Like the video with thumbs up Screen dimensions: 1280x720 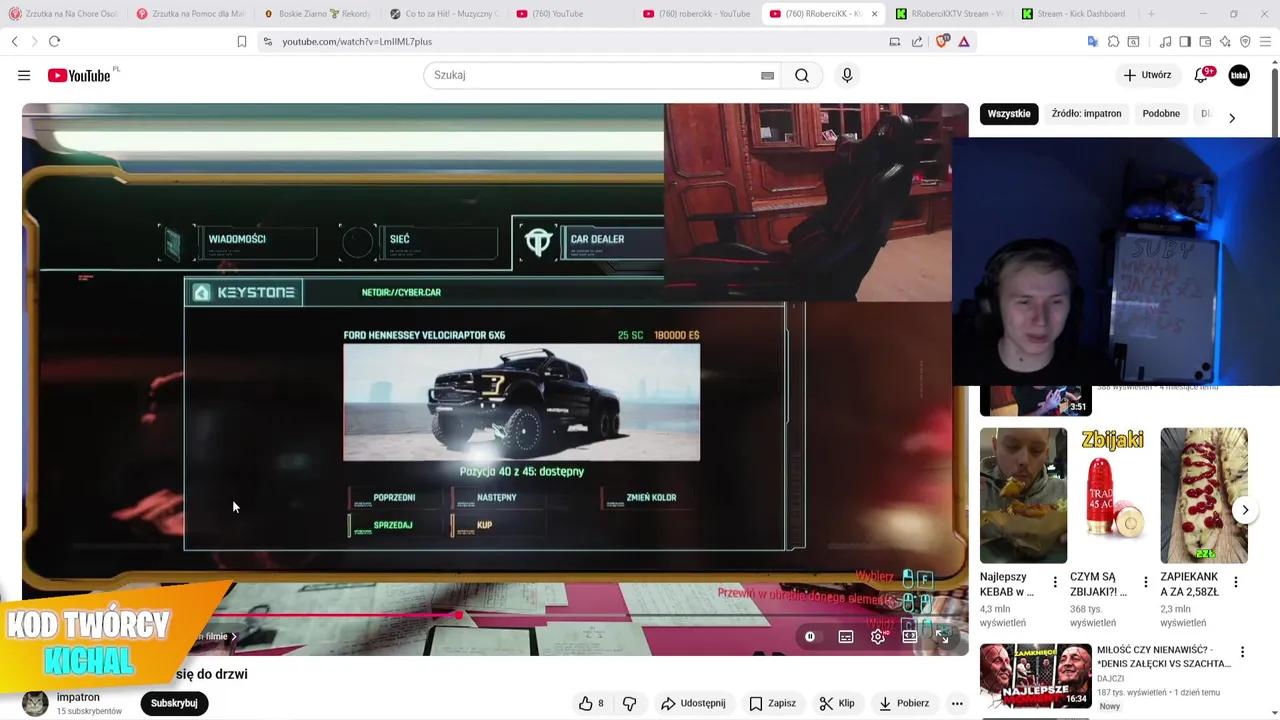coord(590,703)
